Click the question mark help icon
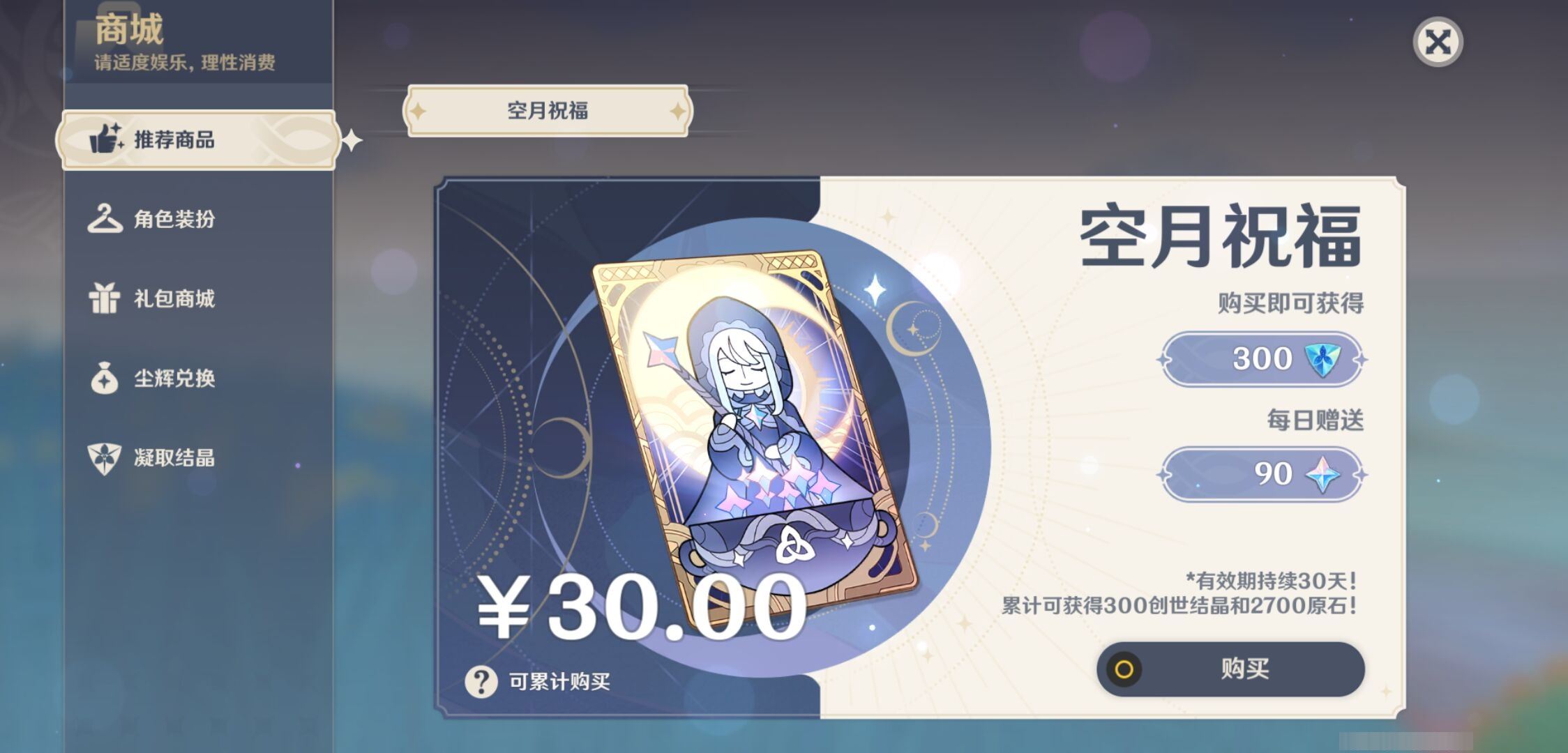The height and width of the screenshot is (753, 1568). point(481,681)
